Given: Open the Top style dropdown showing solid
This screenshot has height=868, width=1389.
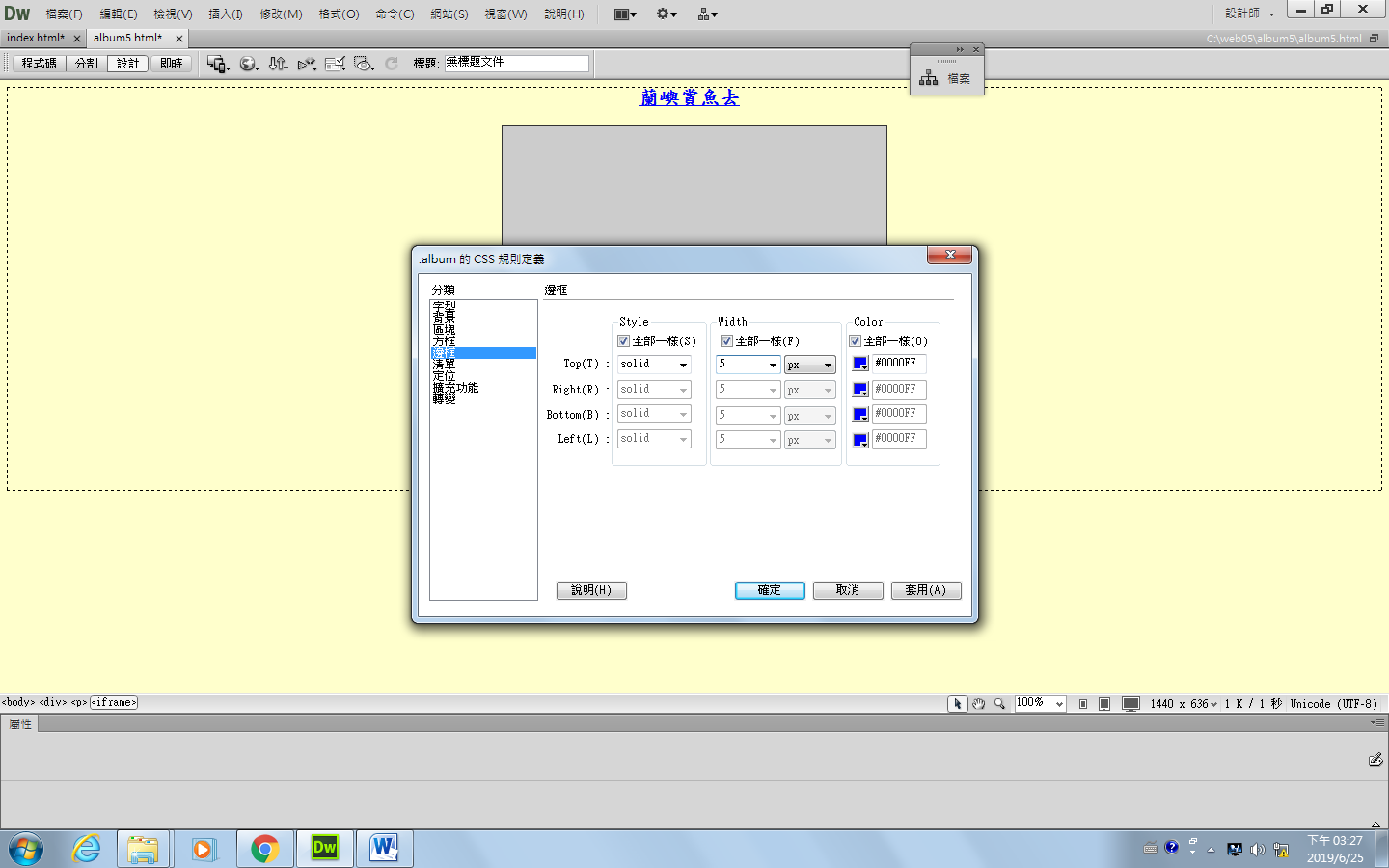Looking at the screenshot, I should 655,365.
